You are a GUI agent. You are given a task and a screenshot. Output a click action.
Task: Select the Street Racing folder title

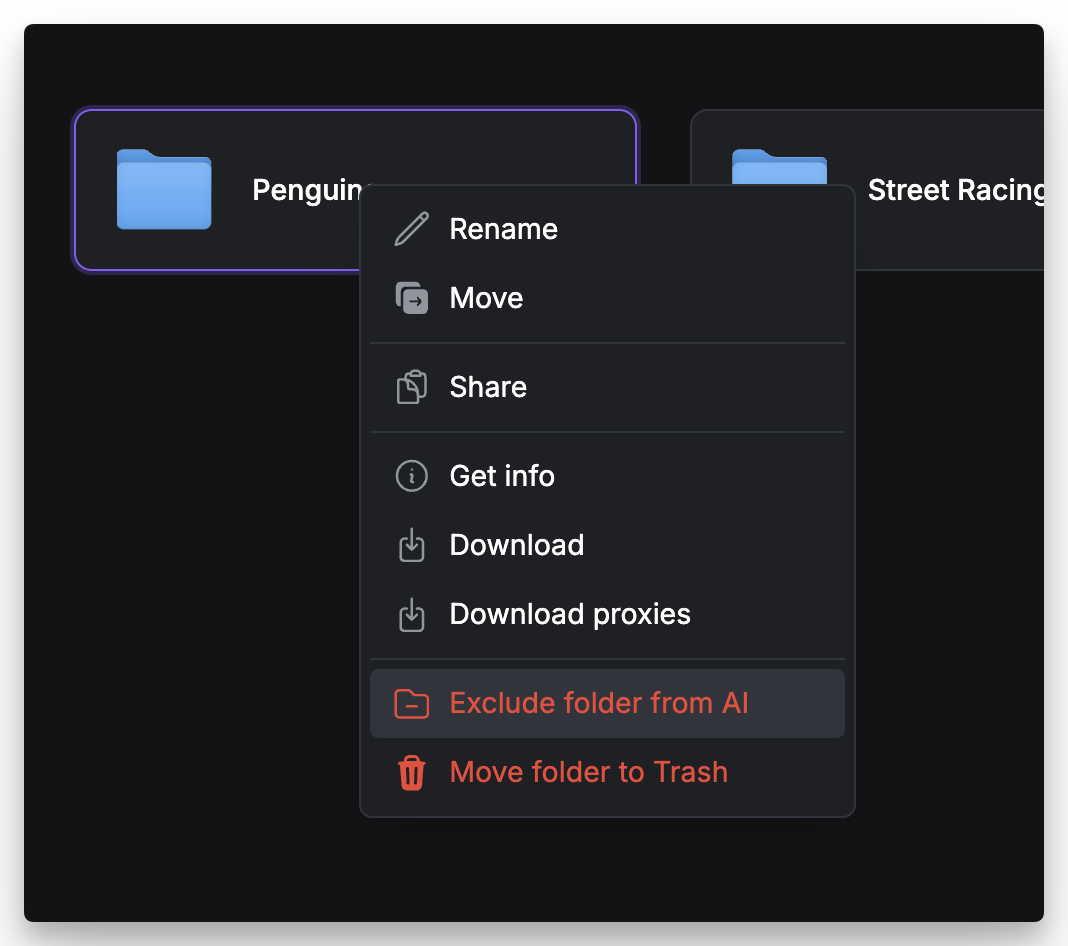pyautogui.click(x=955, y=190)
